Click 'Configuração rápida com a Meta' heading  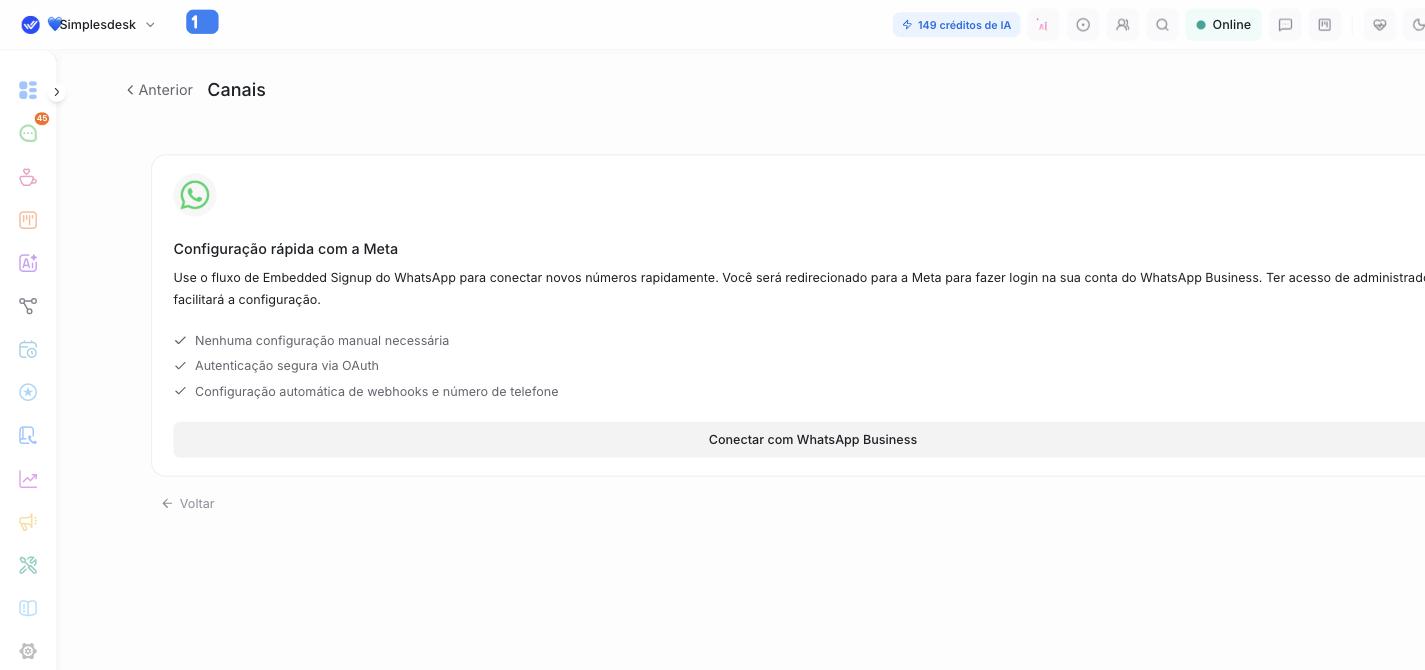(x=286, y=249)
